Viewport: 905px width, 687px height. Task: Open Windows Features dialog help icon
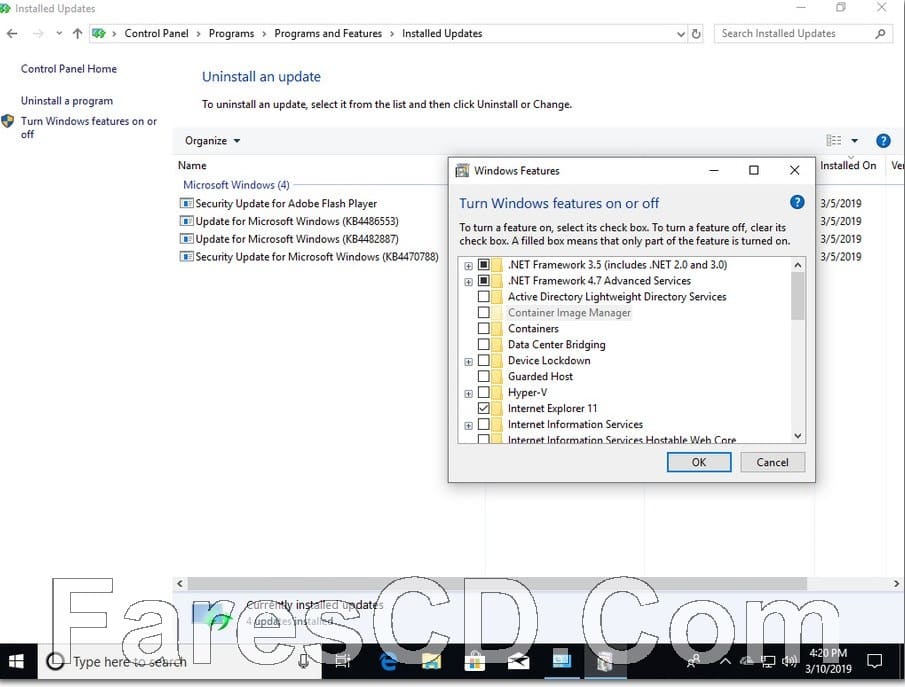796,202
